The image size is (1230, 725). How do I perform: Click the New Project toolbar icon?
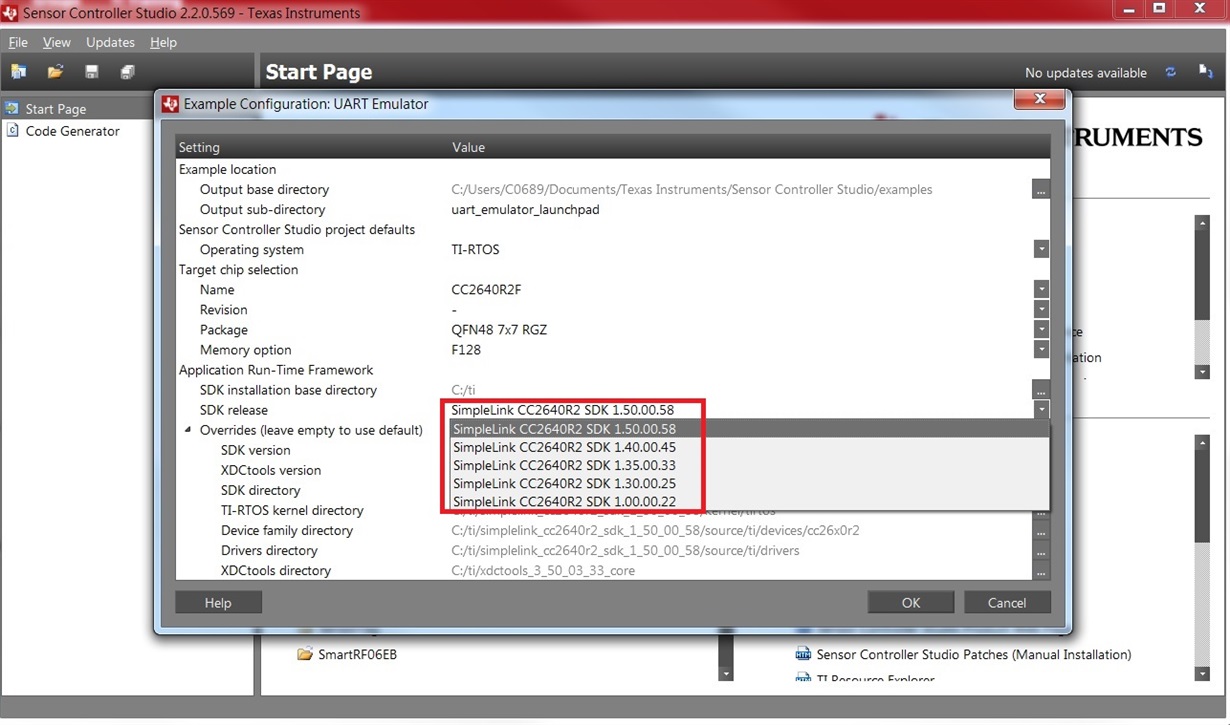tap(19, 72)
